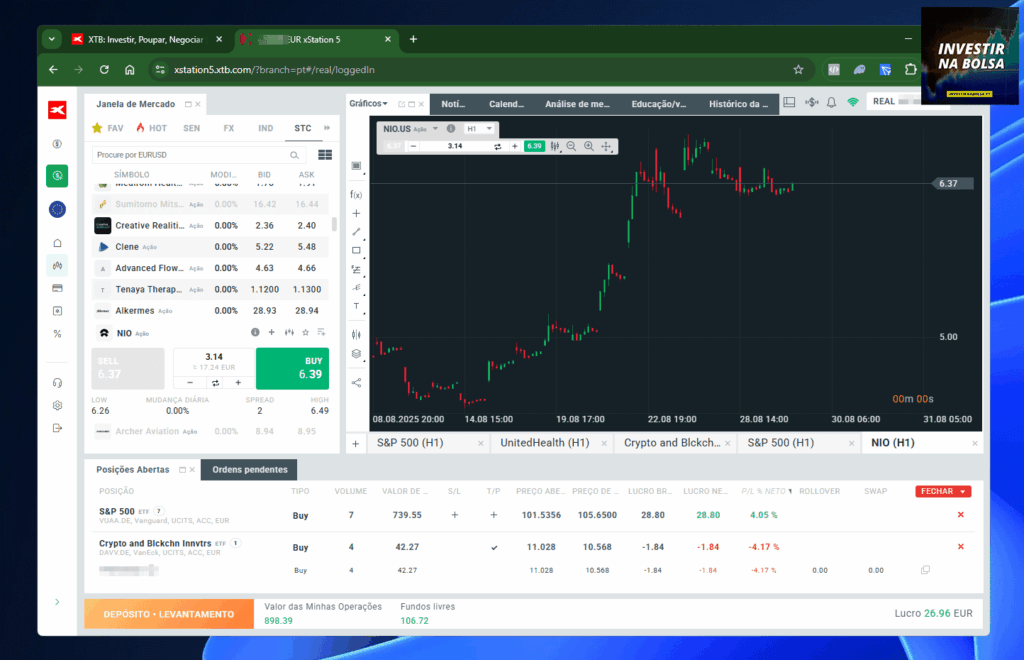This screenshot has width=1024, height=660.
Task: Select the rectangle shape drawing tool
Action: pyautogui.click(x=356, y=250)
